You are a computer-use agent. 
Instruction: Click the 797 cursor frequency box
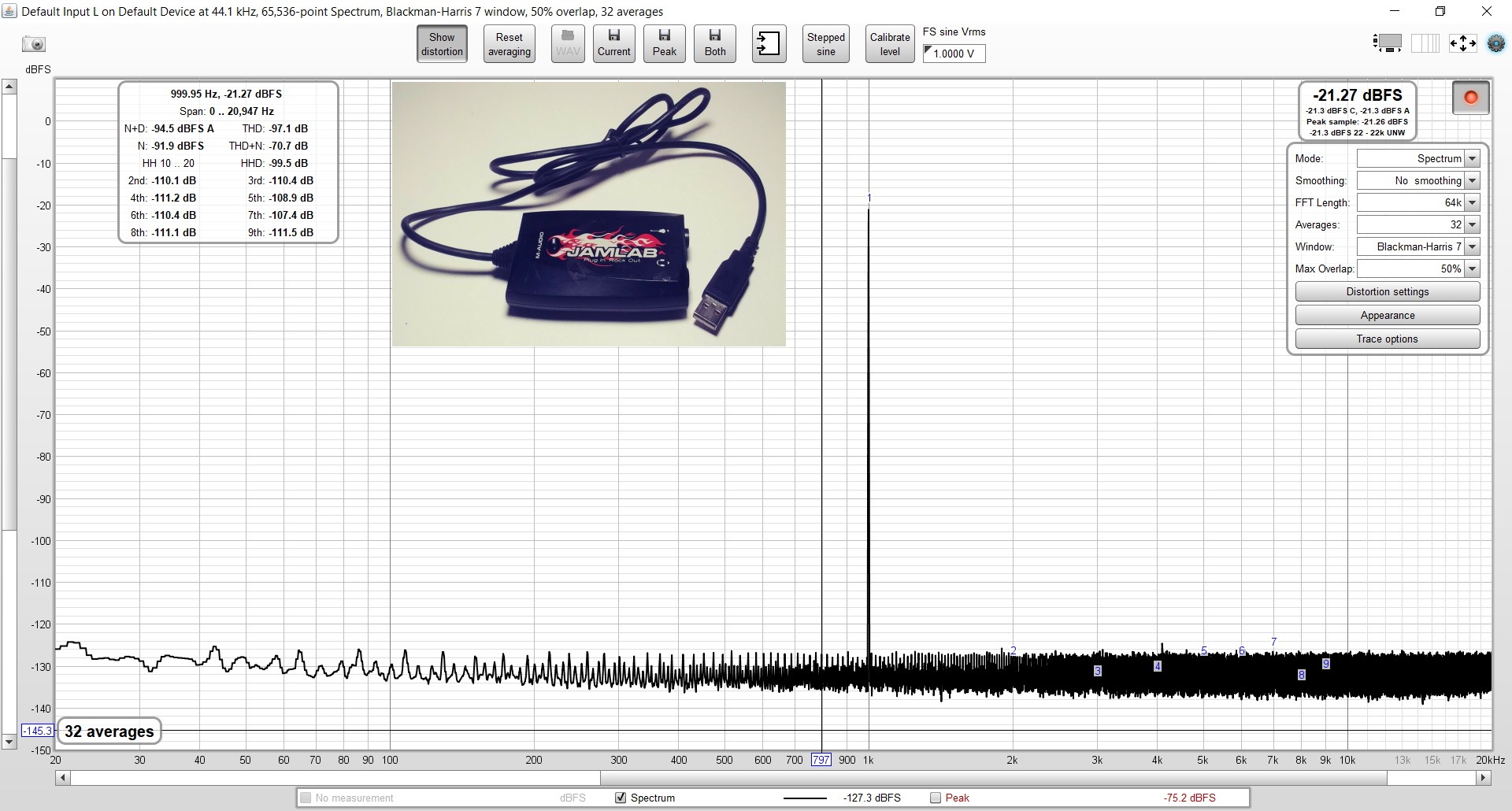(x=821, y=760)
